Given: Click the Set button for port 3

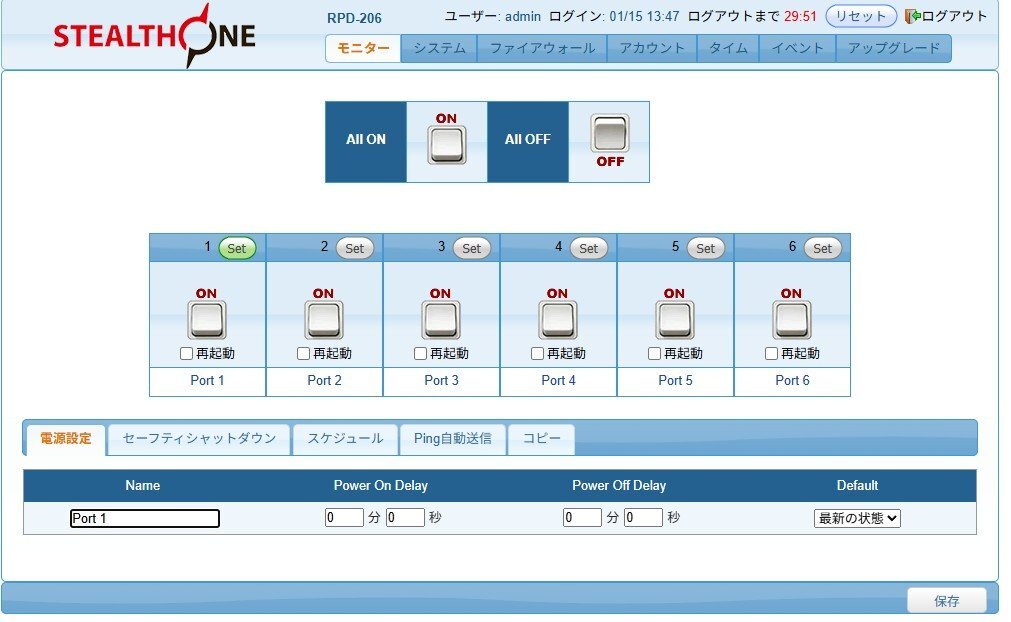Looking at the screenshot, I should (x=471, y=248).
